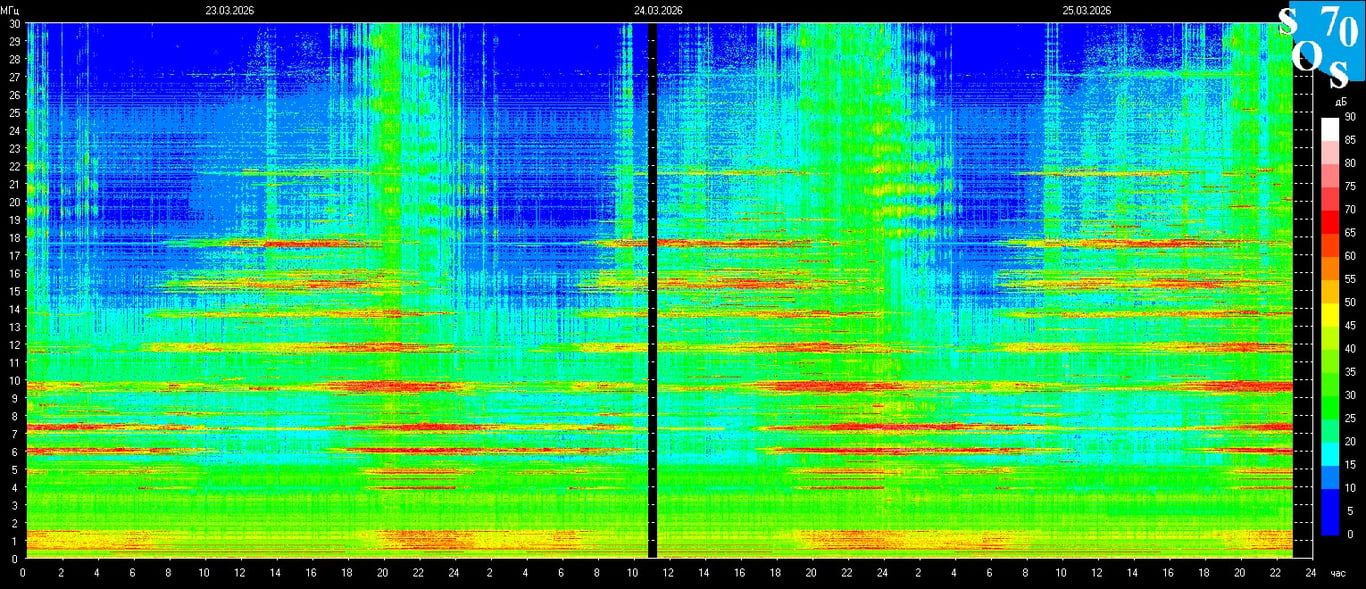Select the 25.03.2026 date label

click(1087, 10)
